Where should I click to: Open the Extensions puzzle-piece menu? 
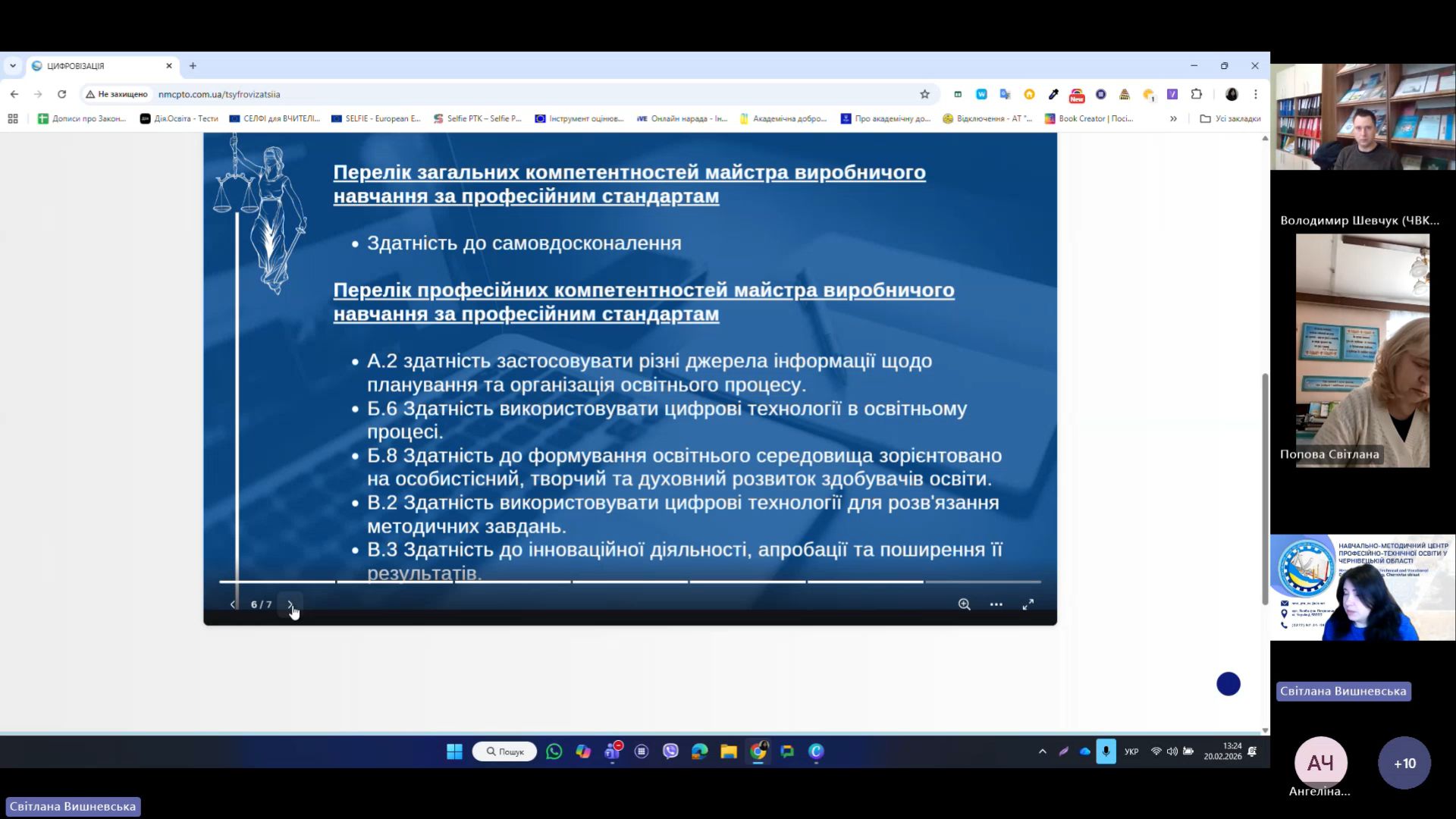[1197, 94]
